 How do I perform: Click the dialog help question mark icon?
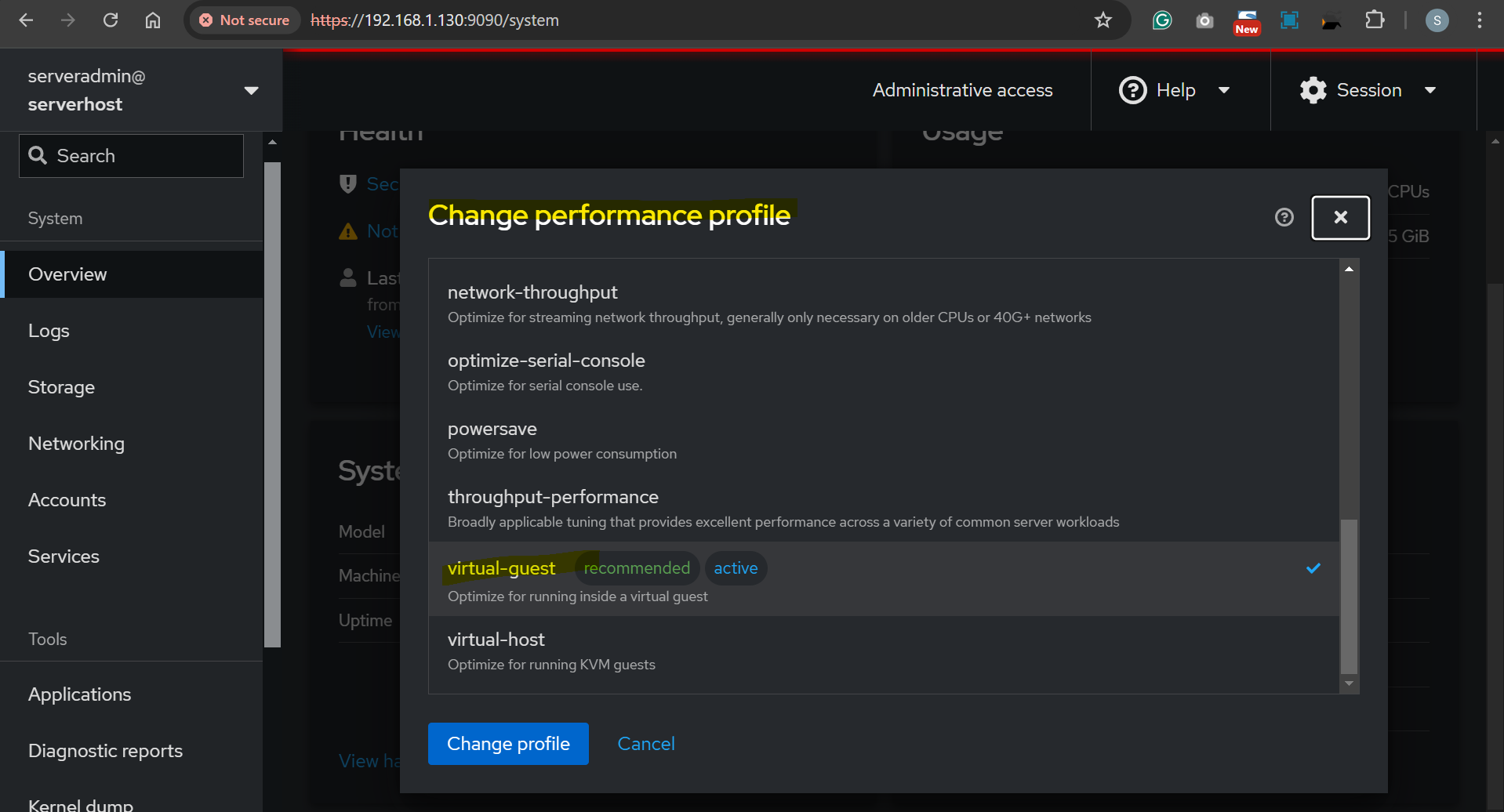point(1284,217)
